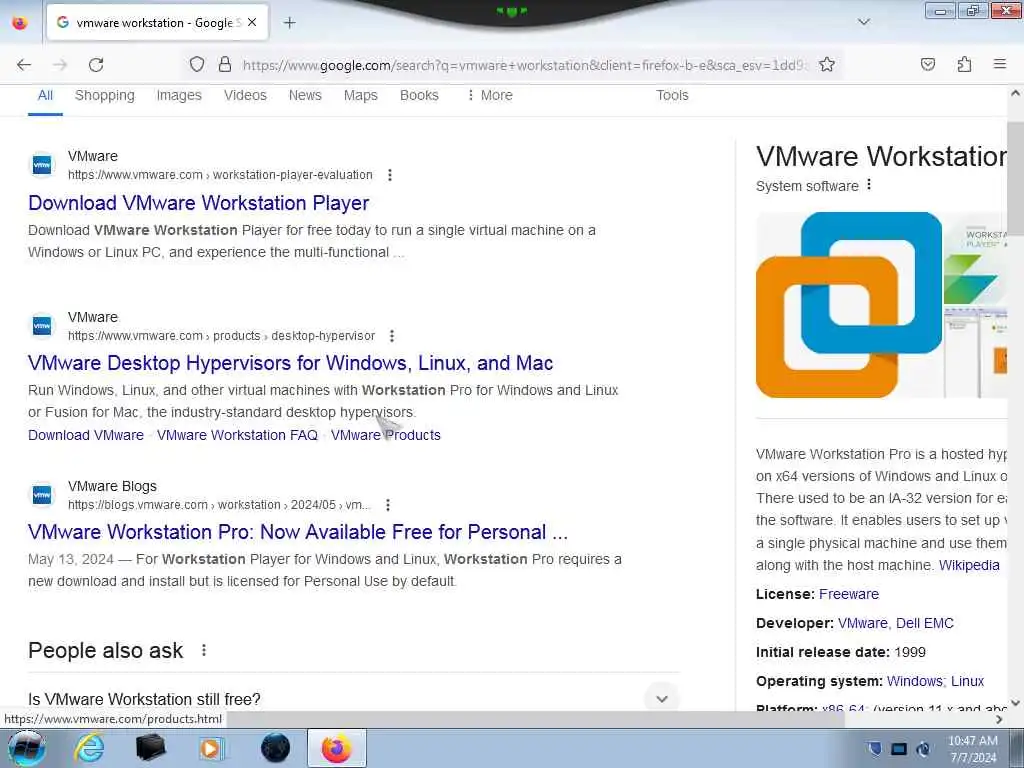Open the Extensions puzzle icon
1024x768 pixels.
[964, 64]
